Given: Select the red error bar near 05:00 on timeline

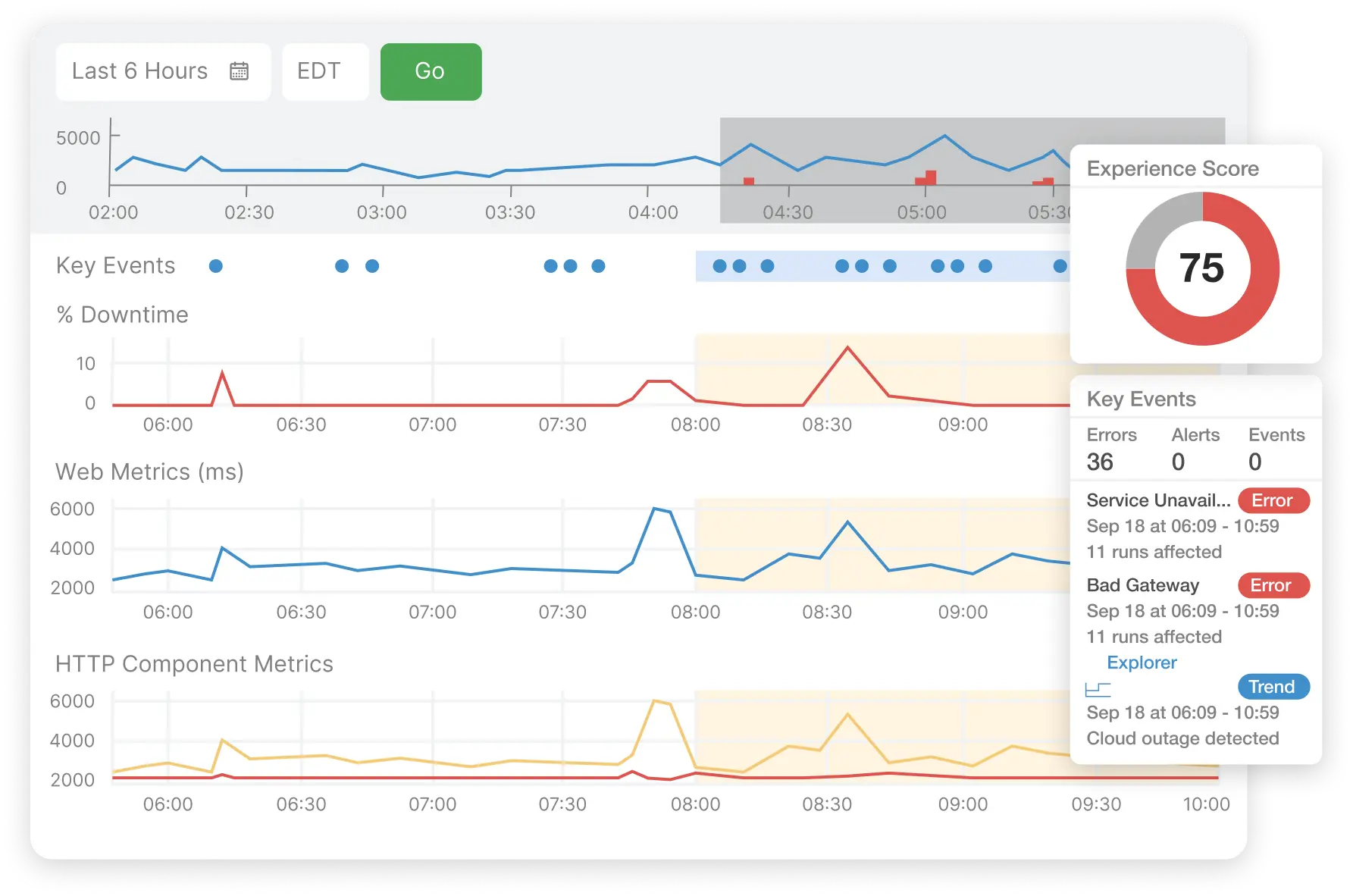Looking at the screenshot, I should coord(926,177).
